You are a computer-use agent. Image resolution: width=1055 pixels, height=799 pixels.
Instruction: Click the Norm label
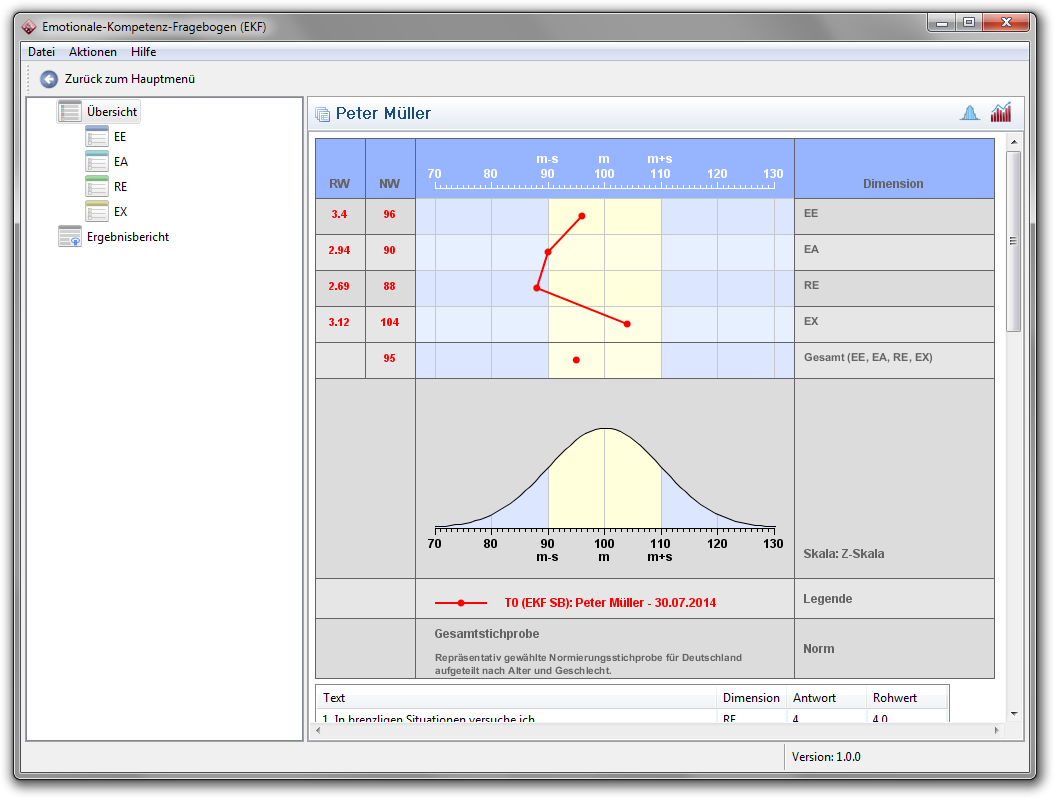tap(819, 648)
